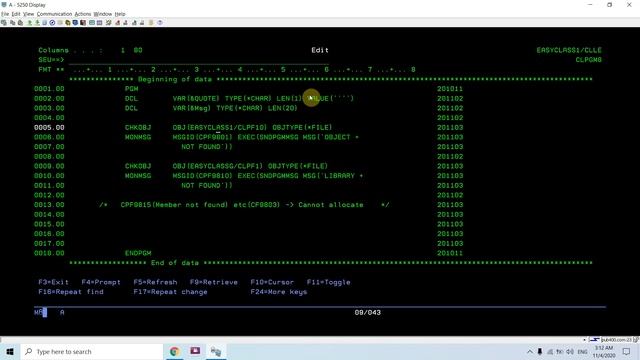Click the purple grid toolbar icon

click(x=100, y=23)
